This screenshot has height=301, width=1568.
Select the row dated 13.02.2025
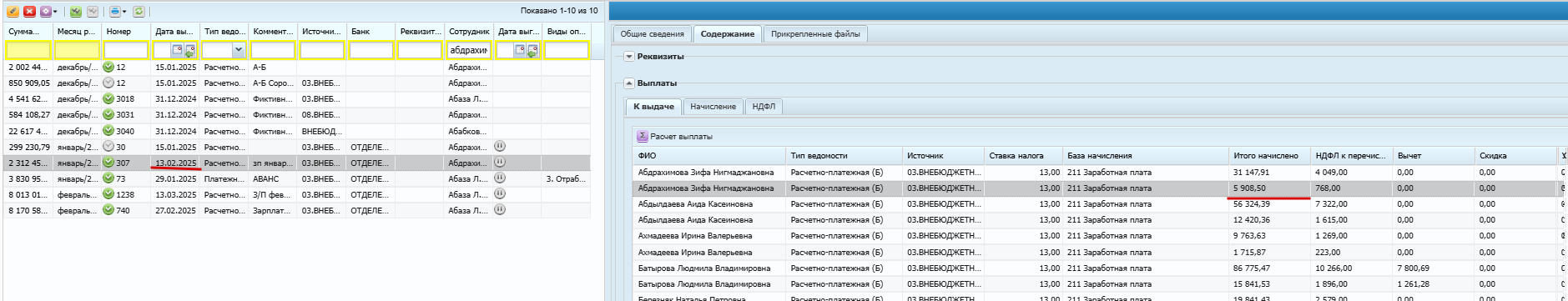point(297,163)
